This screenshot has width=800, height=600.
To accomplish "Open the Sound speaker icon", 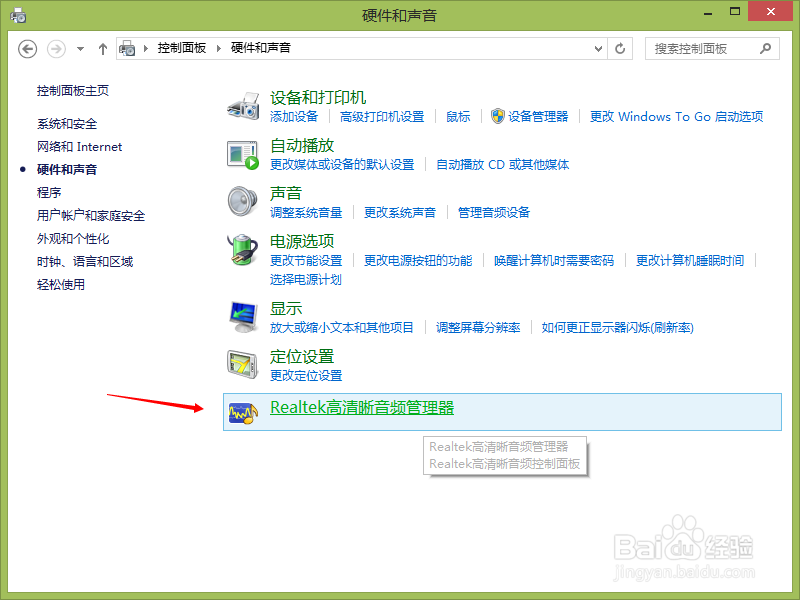I will click(243, 201).
